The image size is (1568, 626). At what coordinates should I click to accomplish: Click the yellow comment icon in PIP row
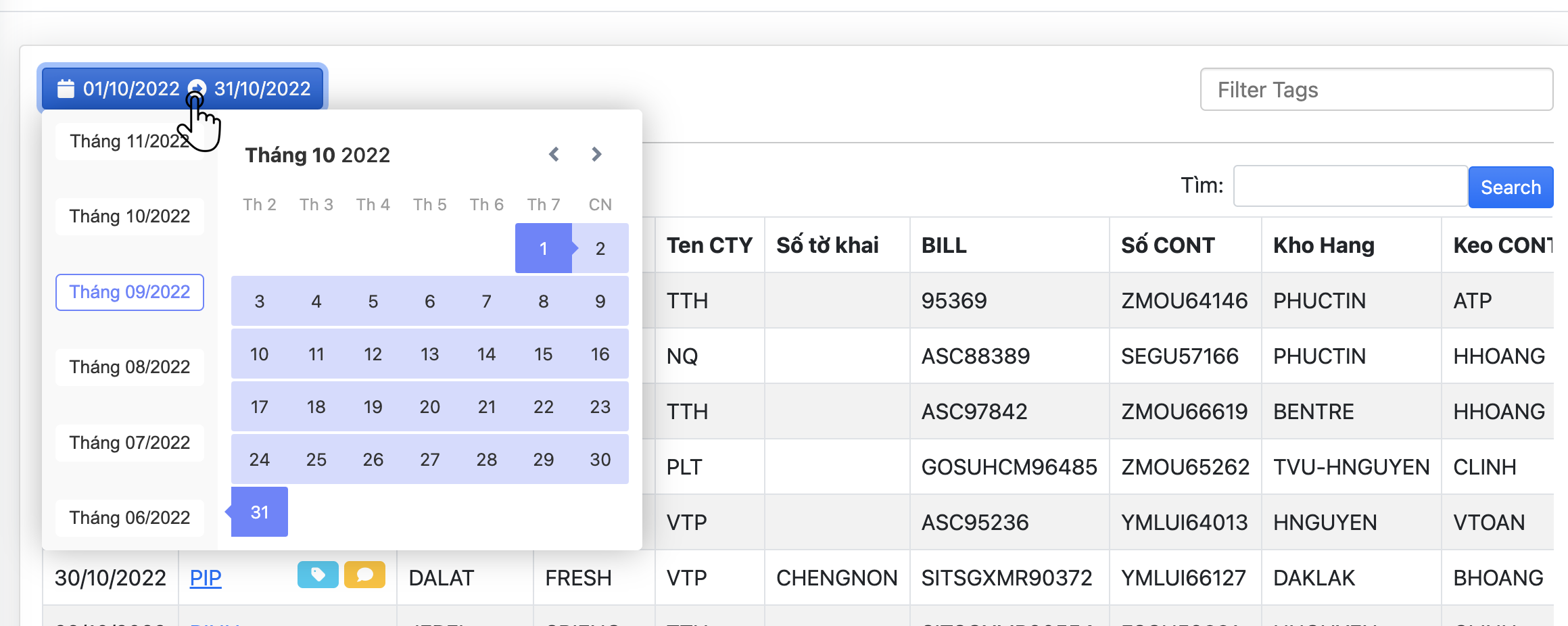tap(364, 575)
